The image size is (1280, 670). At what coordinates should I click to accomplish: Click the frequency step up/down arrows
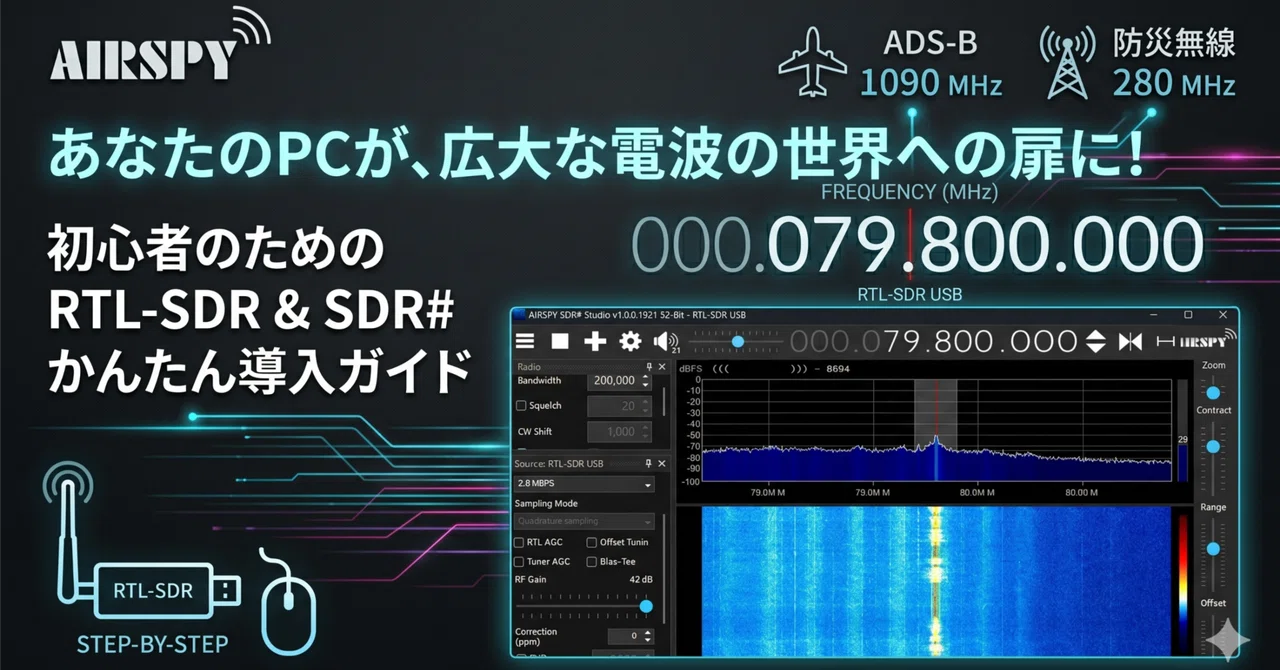pyautogui.click(x=1096, y=341)
